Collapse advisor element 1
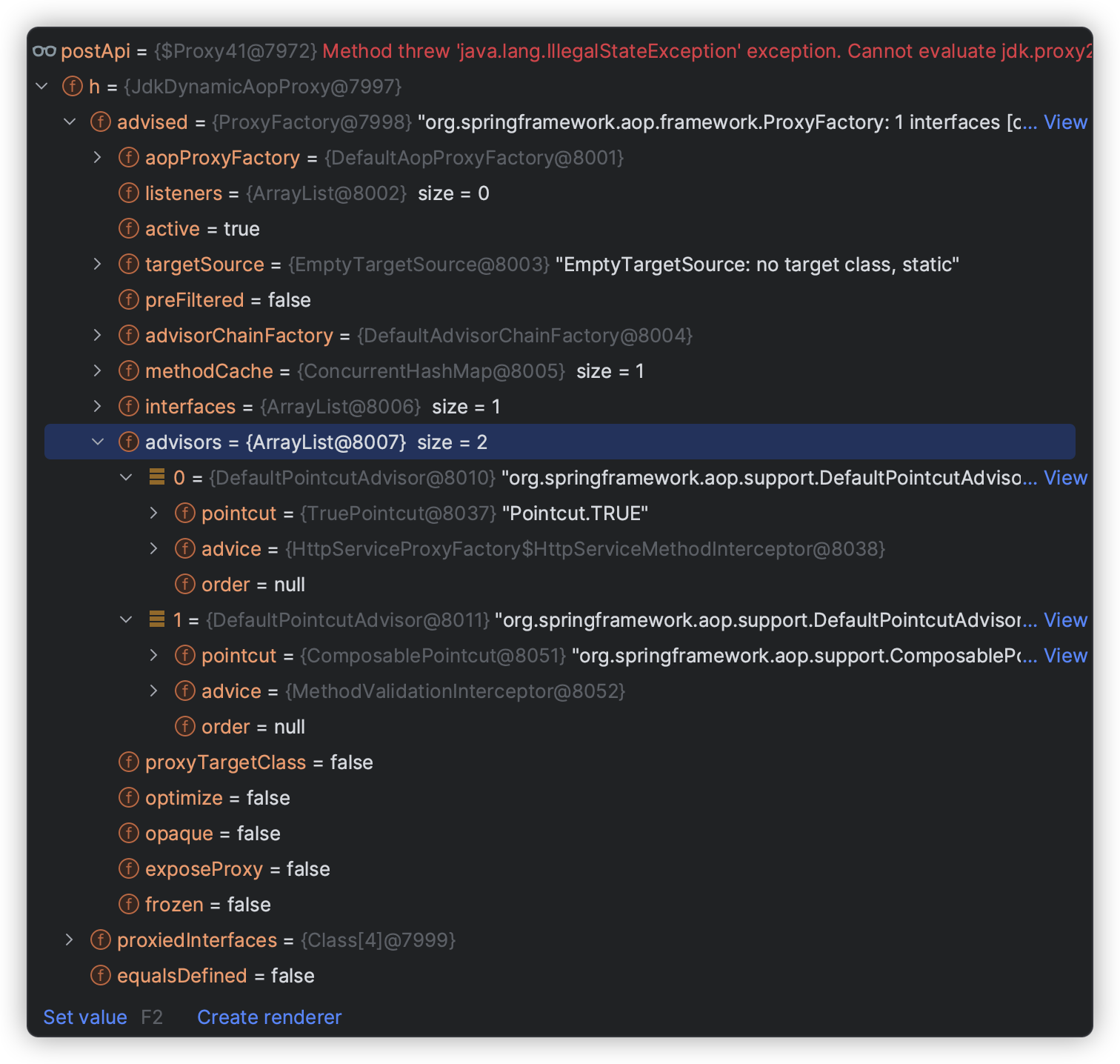The width and height of the screenshot is (1120, 1064). (126, 620)
